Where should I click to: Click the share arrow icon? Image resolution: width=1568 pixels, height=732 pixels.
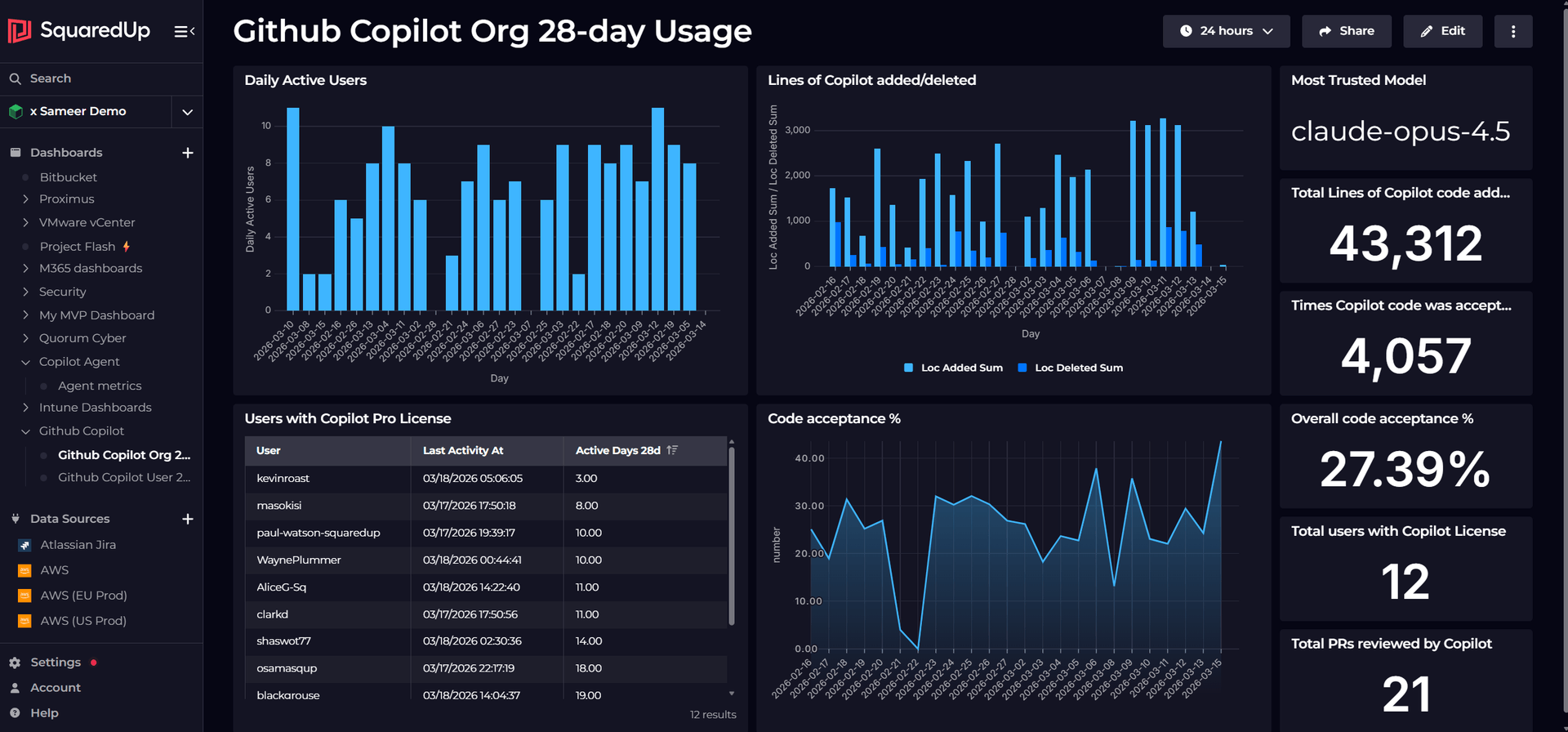(1325, 31)
